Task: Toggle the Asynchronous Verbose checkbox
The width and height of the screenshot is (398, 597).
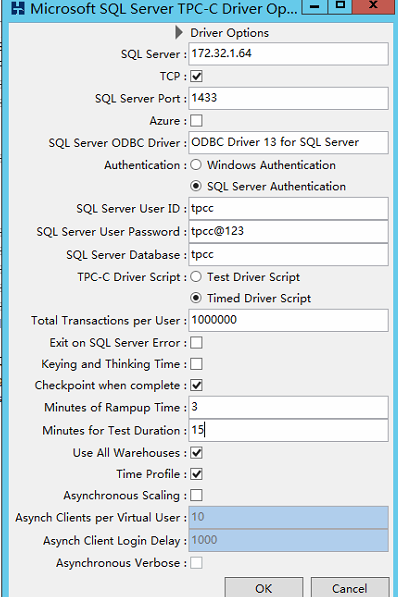Action: click(197, 563)
